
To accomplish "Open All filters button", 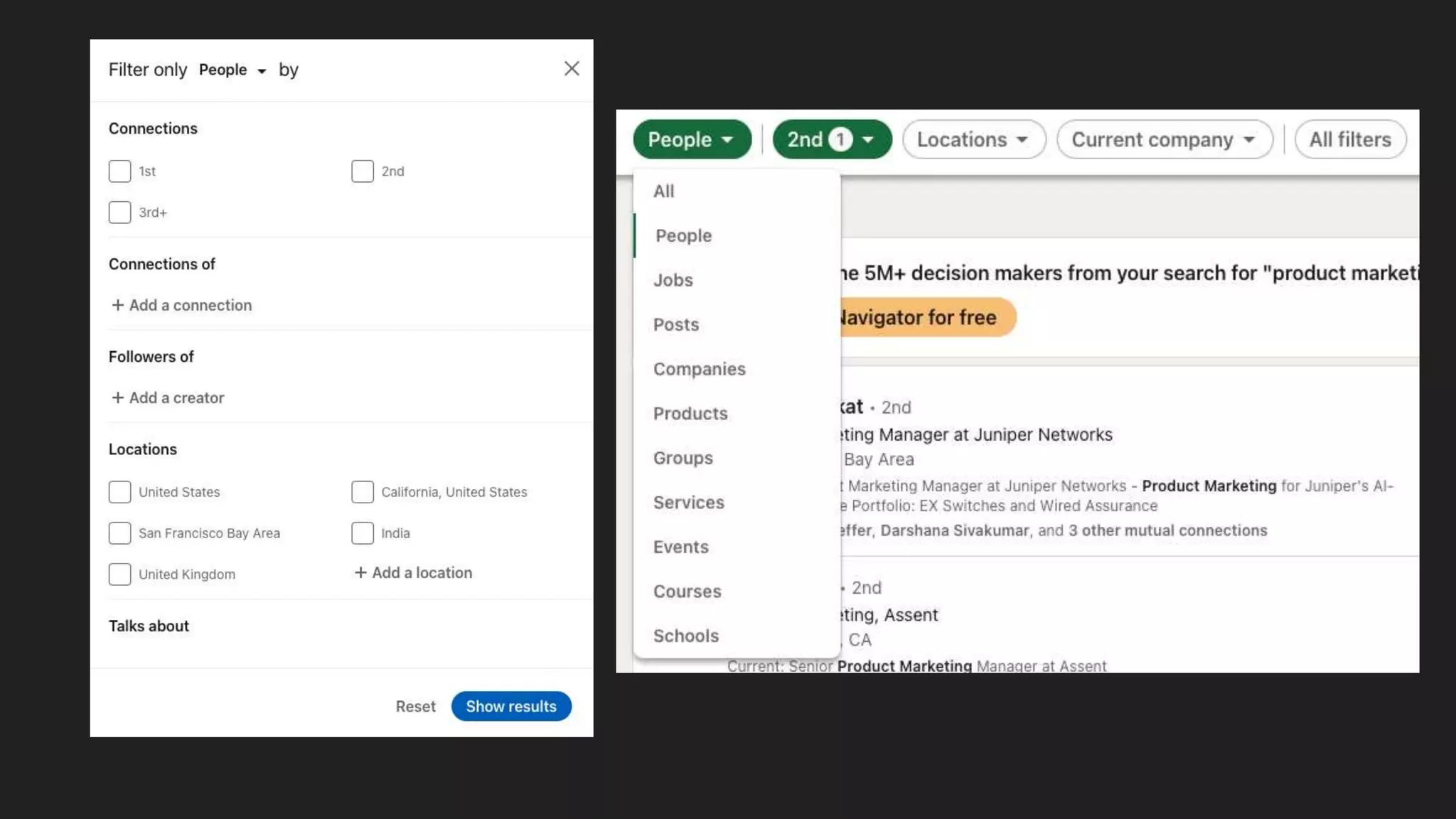I will point(1349,139).
